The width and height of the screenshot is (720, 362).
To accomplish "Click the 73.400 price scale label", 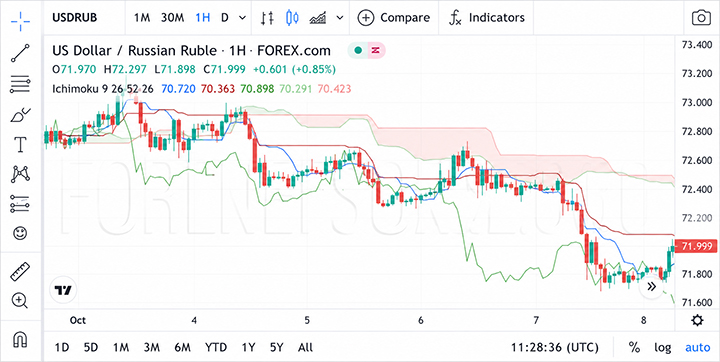I will (697, 45).
